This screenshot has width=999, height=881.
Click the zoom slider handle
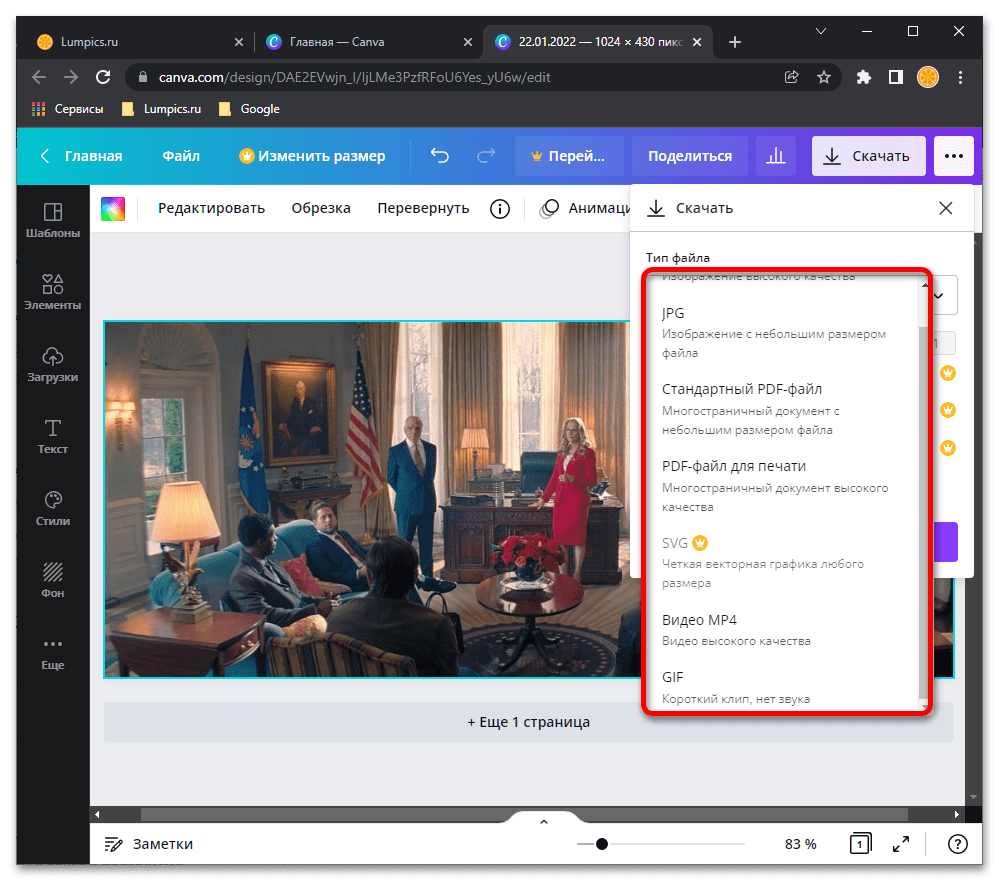(601, 844)
